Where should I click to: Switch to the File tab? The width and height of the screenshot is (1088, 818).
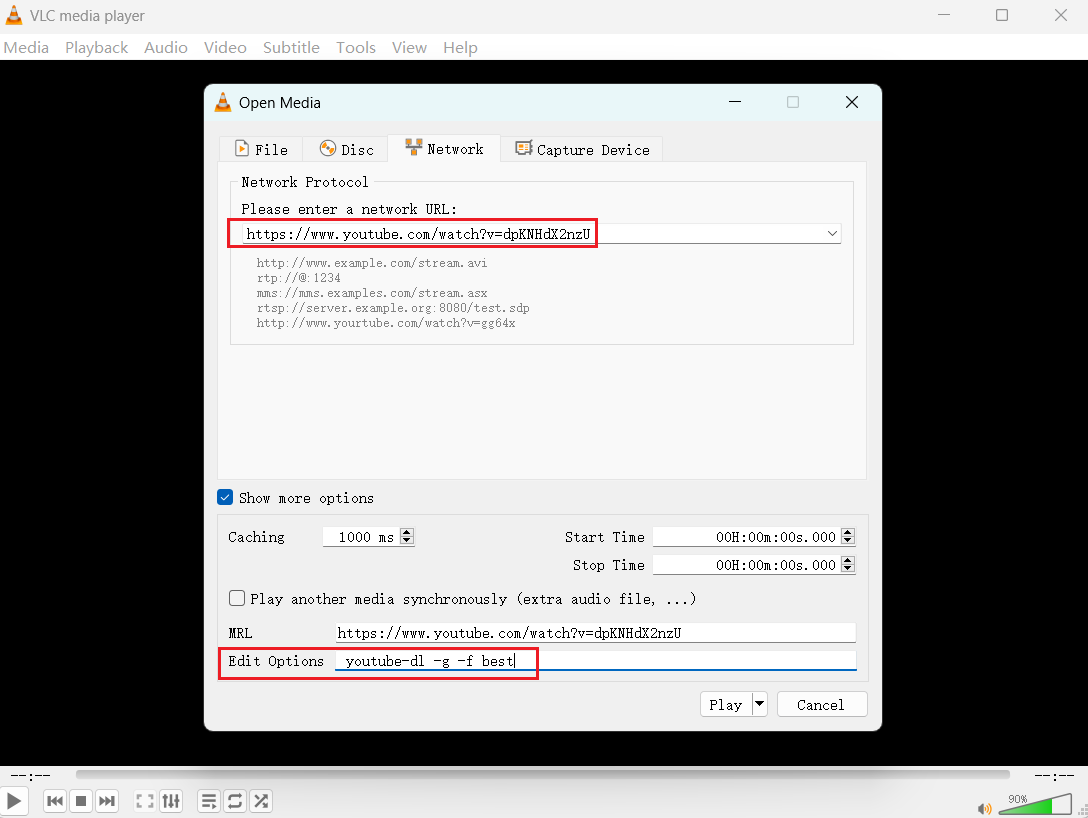click(x=261, y=149)
